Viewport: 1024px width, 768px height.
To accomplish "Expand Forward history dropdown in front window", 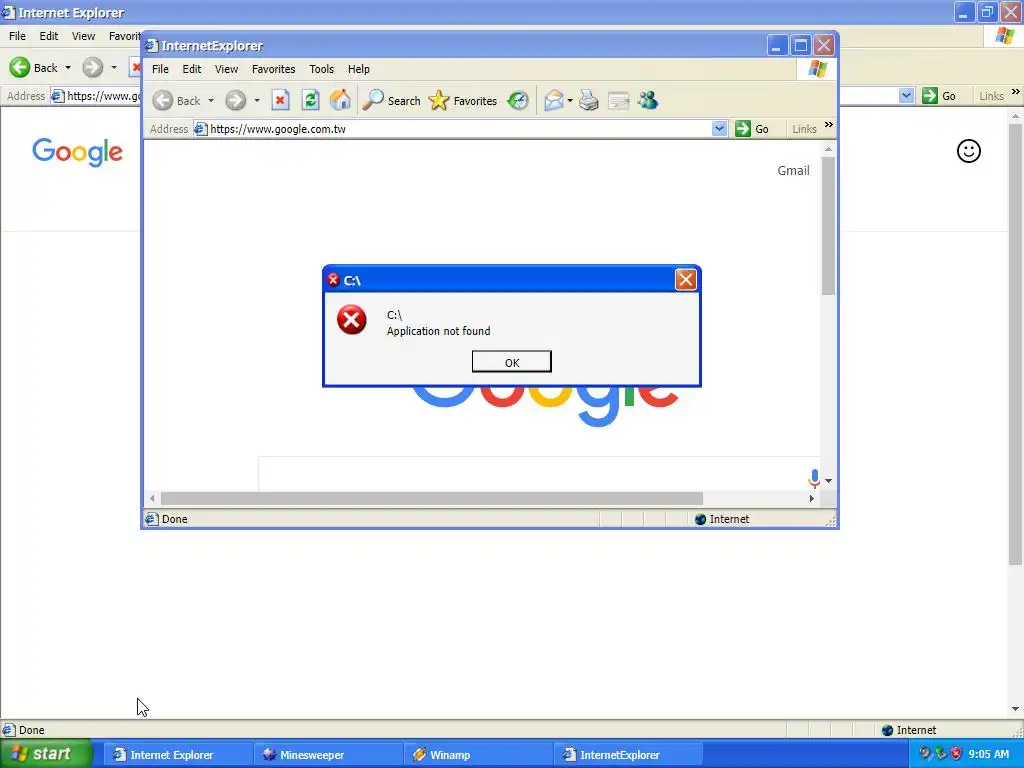I will 257,101.
